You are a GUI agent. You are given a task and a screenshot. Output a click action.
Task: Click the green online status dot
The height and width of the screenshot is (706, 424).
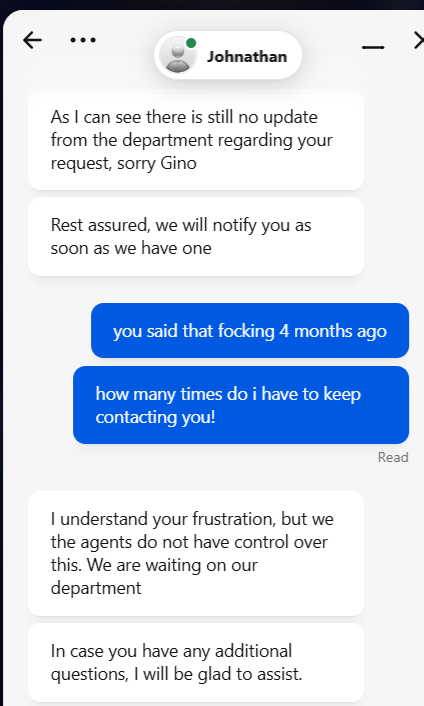[x=191, y=43]
